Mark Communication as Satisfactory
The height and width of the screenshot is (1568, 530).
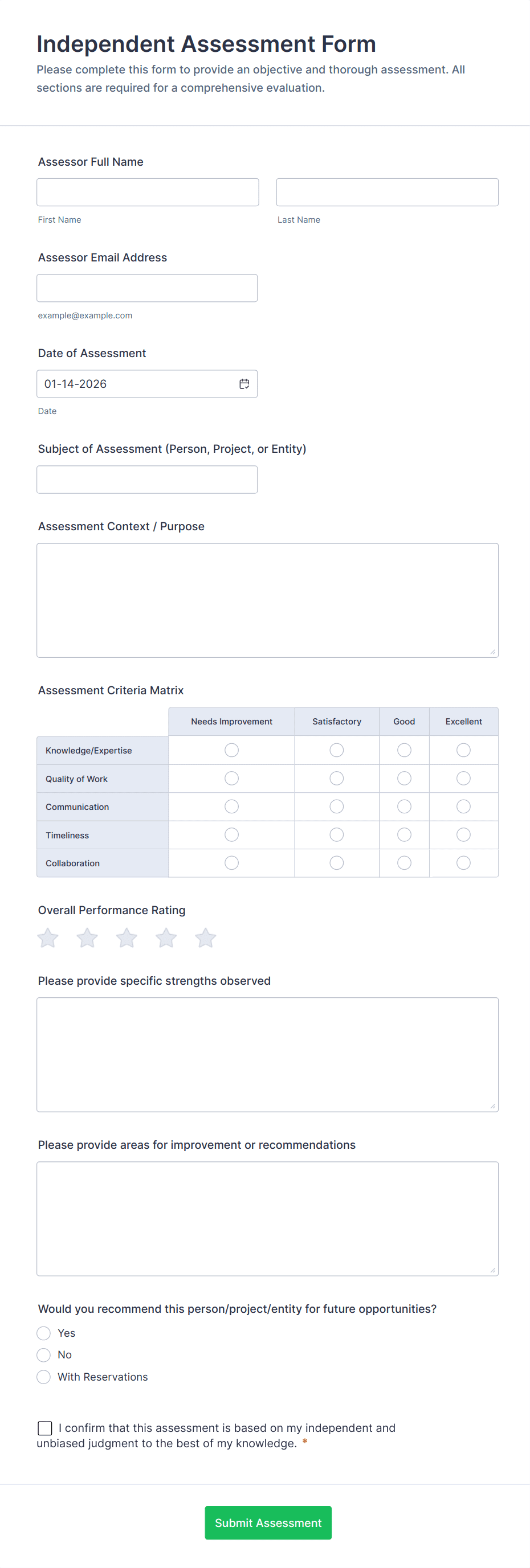(336, 806)
